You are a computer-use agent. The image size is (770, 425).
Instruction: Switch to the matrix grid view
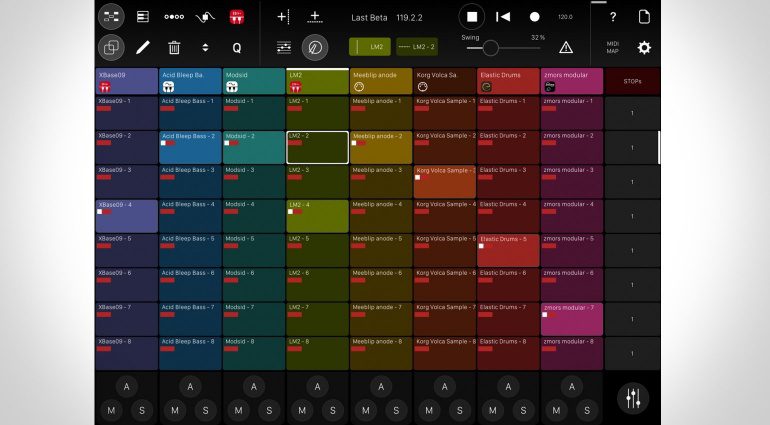pyautogui.click(x=111, y=17)
